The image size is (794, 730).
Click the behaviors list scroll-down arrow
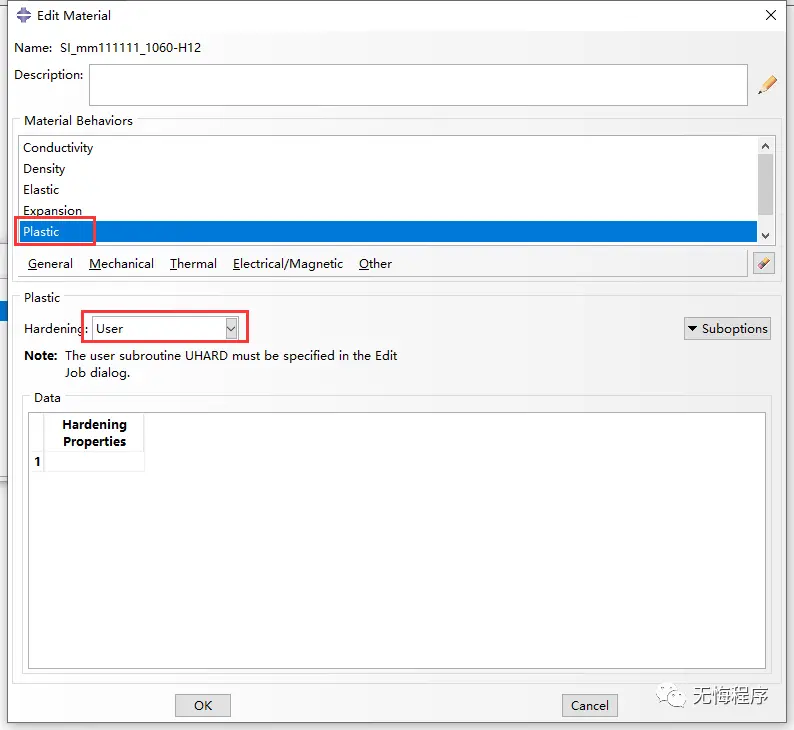click(765, 235)
